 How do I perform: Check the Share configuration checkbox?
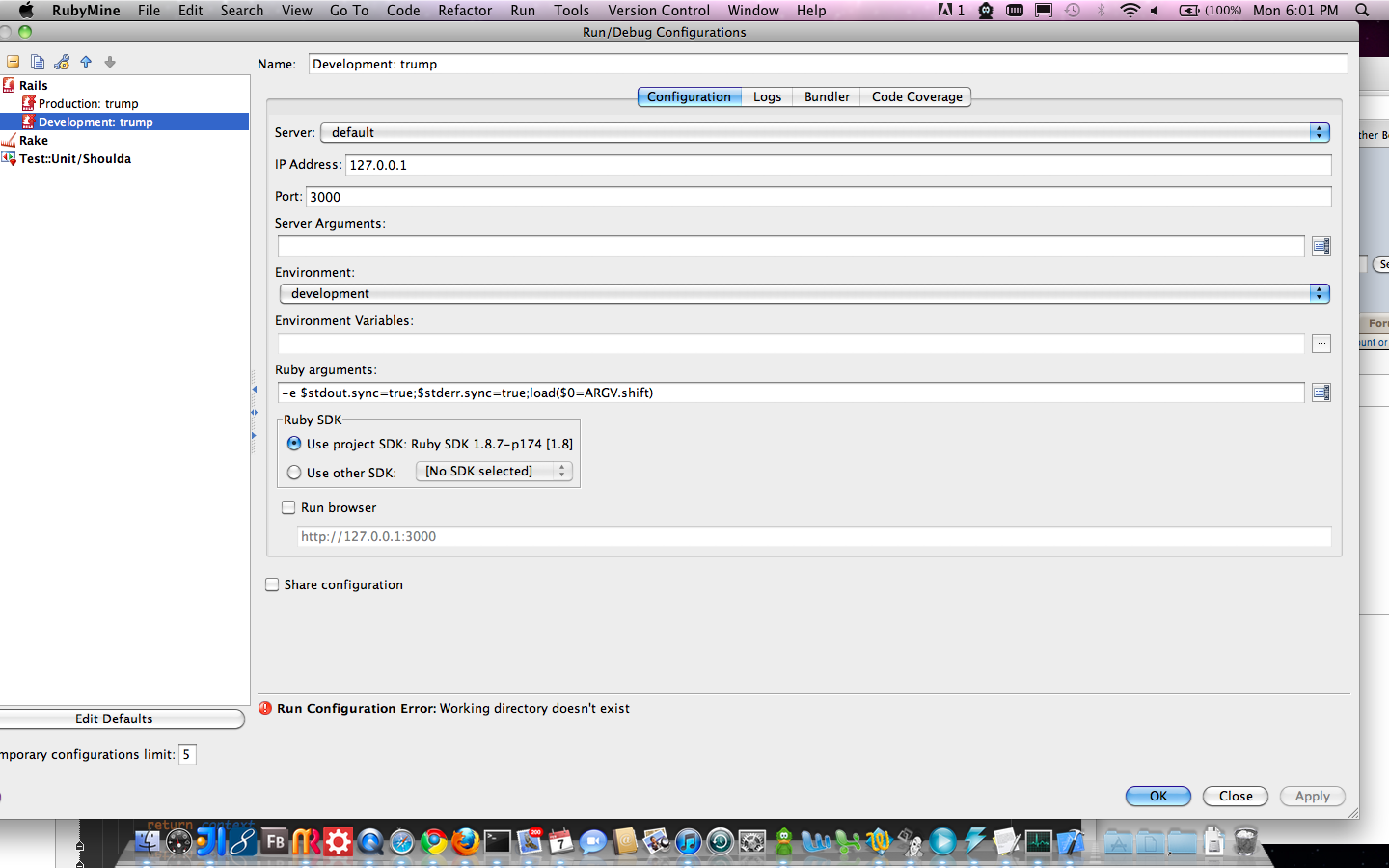click(272, 584)
